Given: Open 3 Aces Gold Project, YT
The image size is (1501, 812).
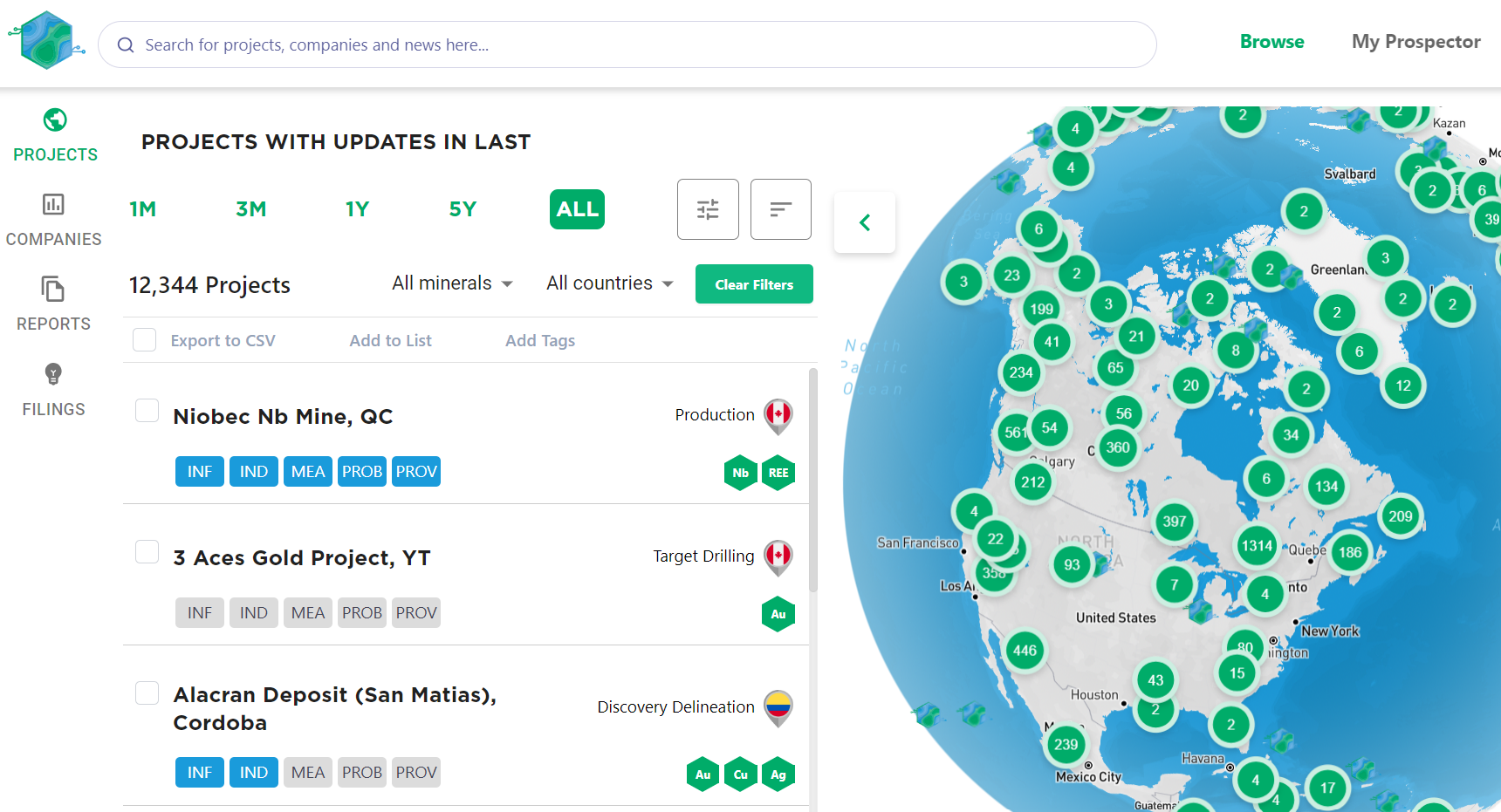Looking at the screenshot, I should pos(302,558).
